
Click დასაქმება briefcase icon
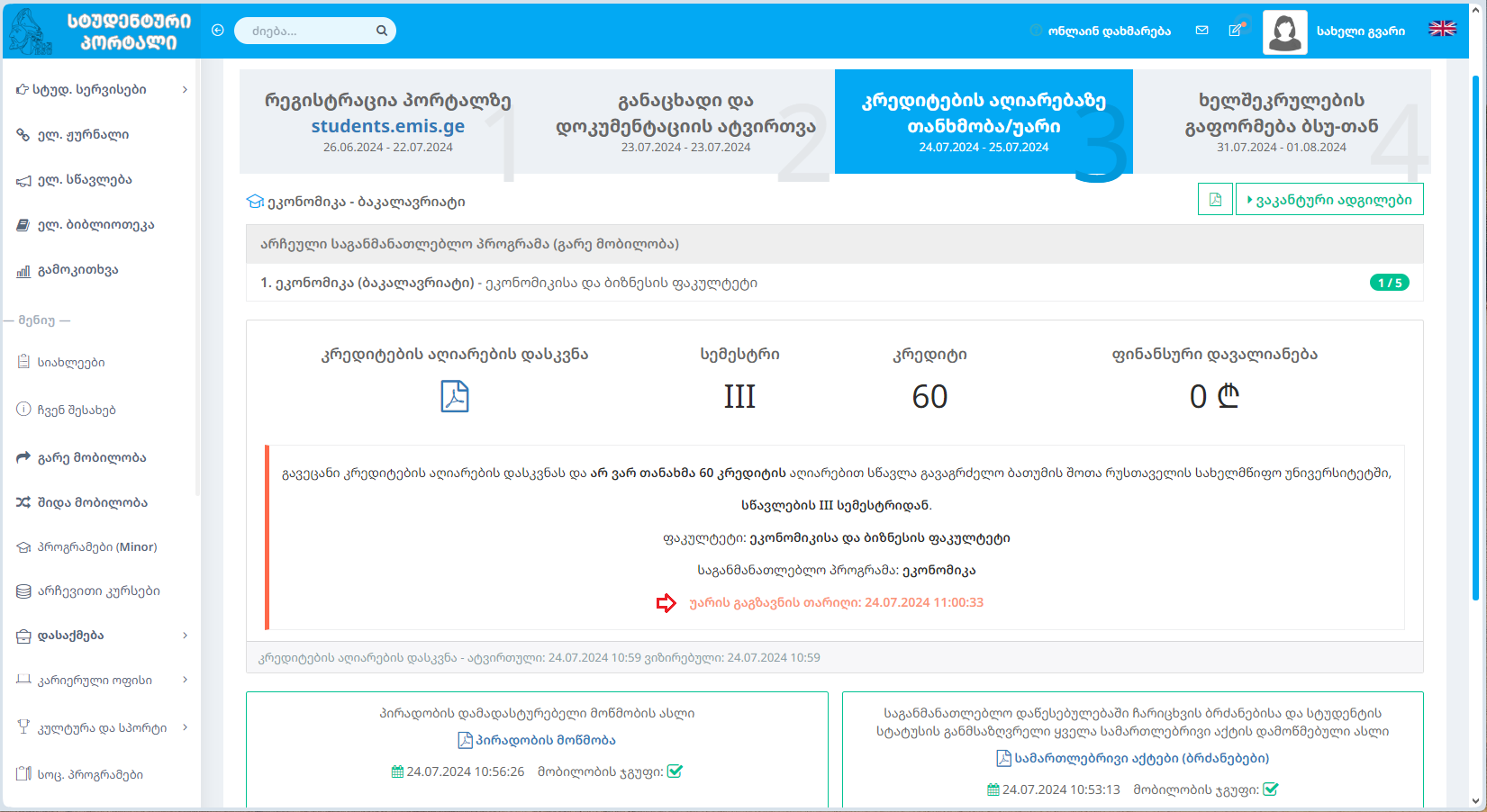coord(23,636)
